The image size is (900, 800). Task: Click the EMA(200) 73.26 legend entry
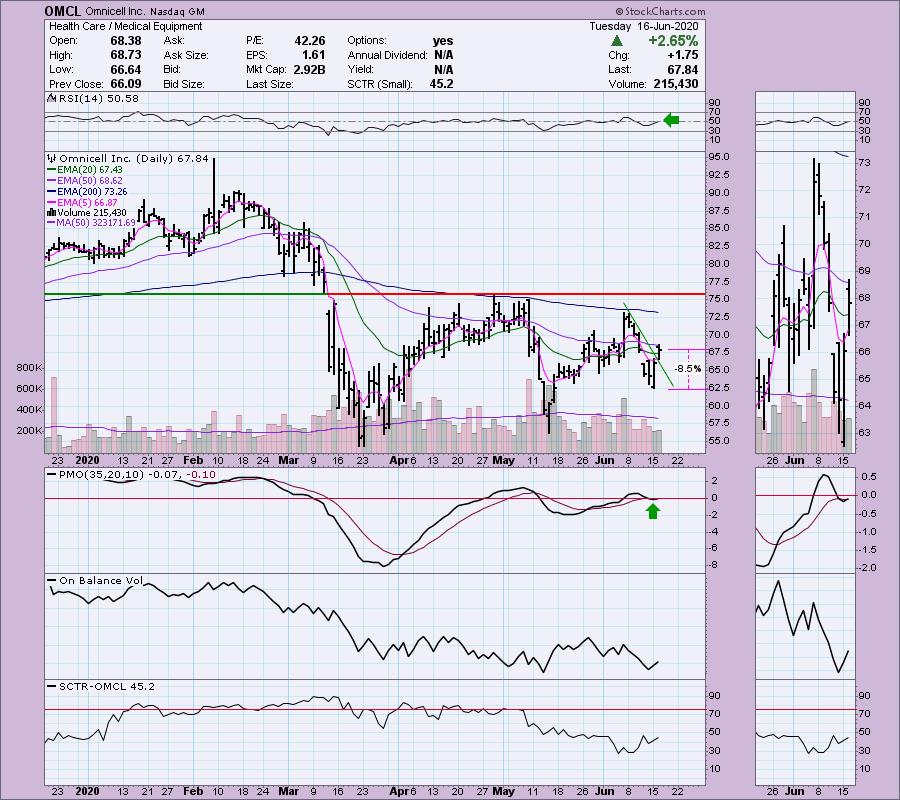point(92,192)
